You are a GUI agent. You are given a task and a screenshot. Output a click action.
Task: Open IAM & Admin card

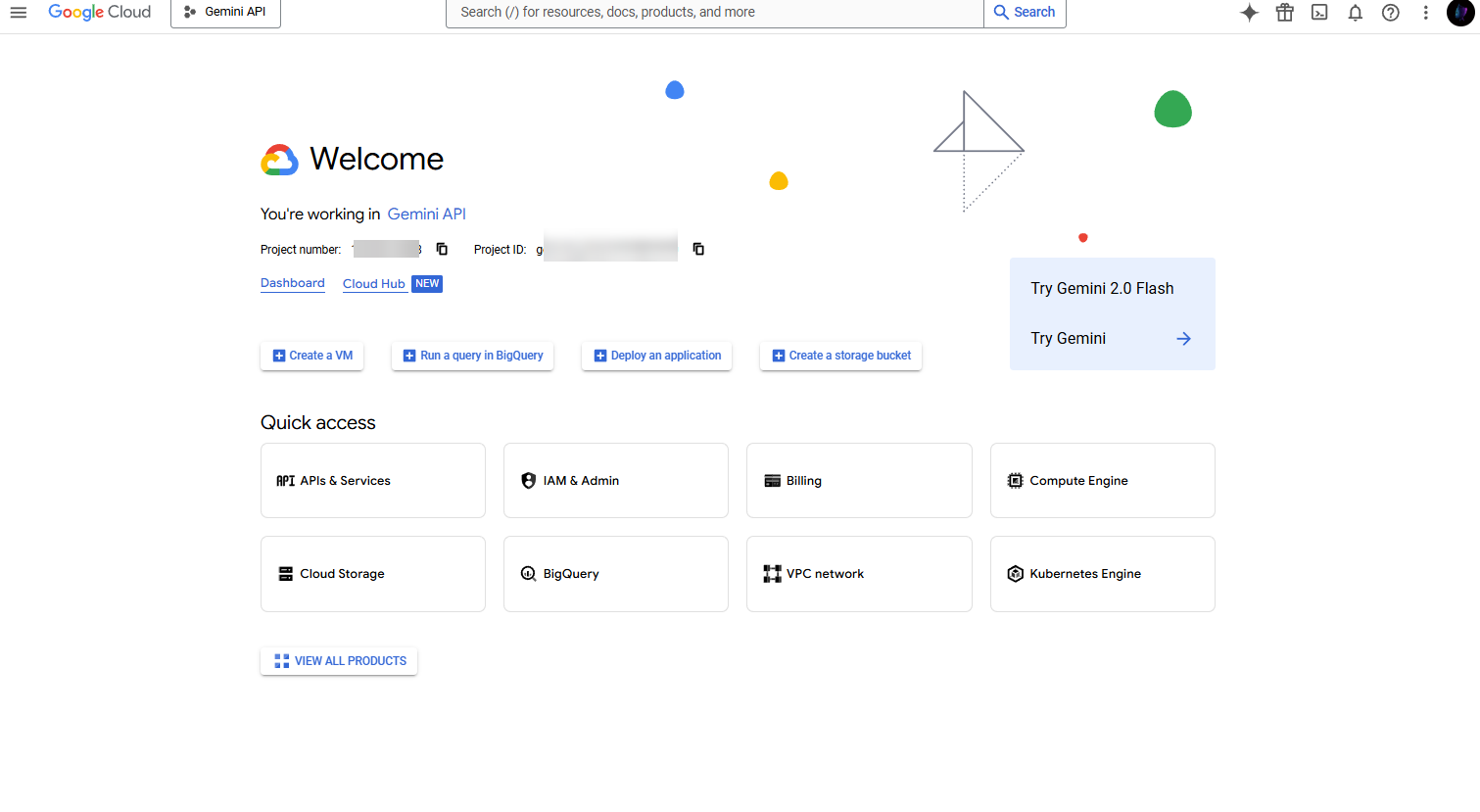[x=616, y=480]
